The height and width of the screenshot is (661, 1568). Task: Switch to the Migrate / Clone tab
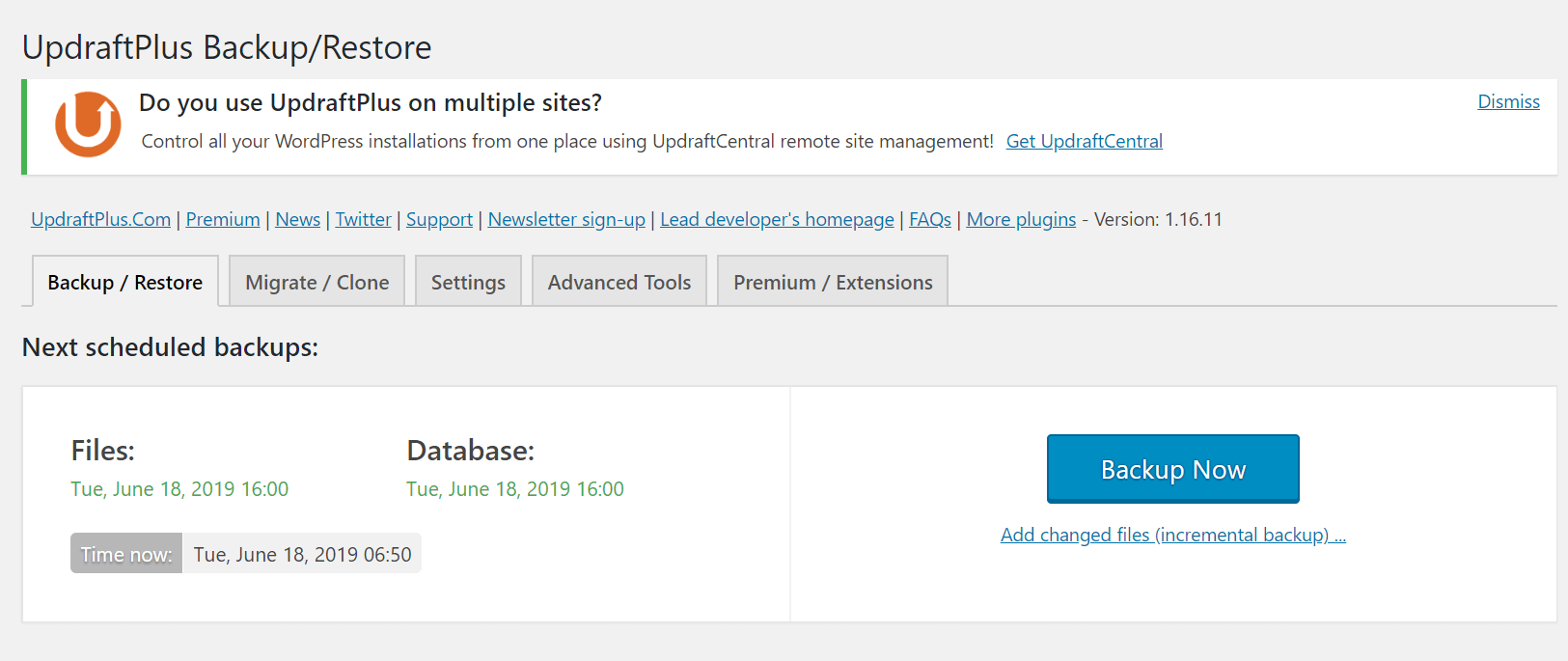coord(317,282)
